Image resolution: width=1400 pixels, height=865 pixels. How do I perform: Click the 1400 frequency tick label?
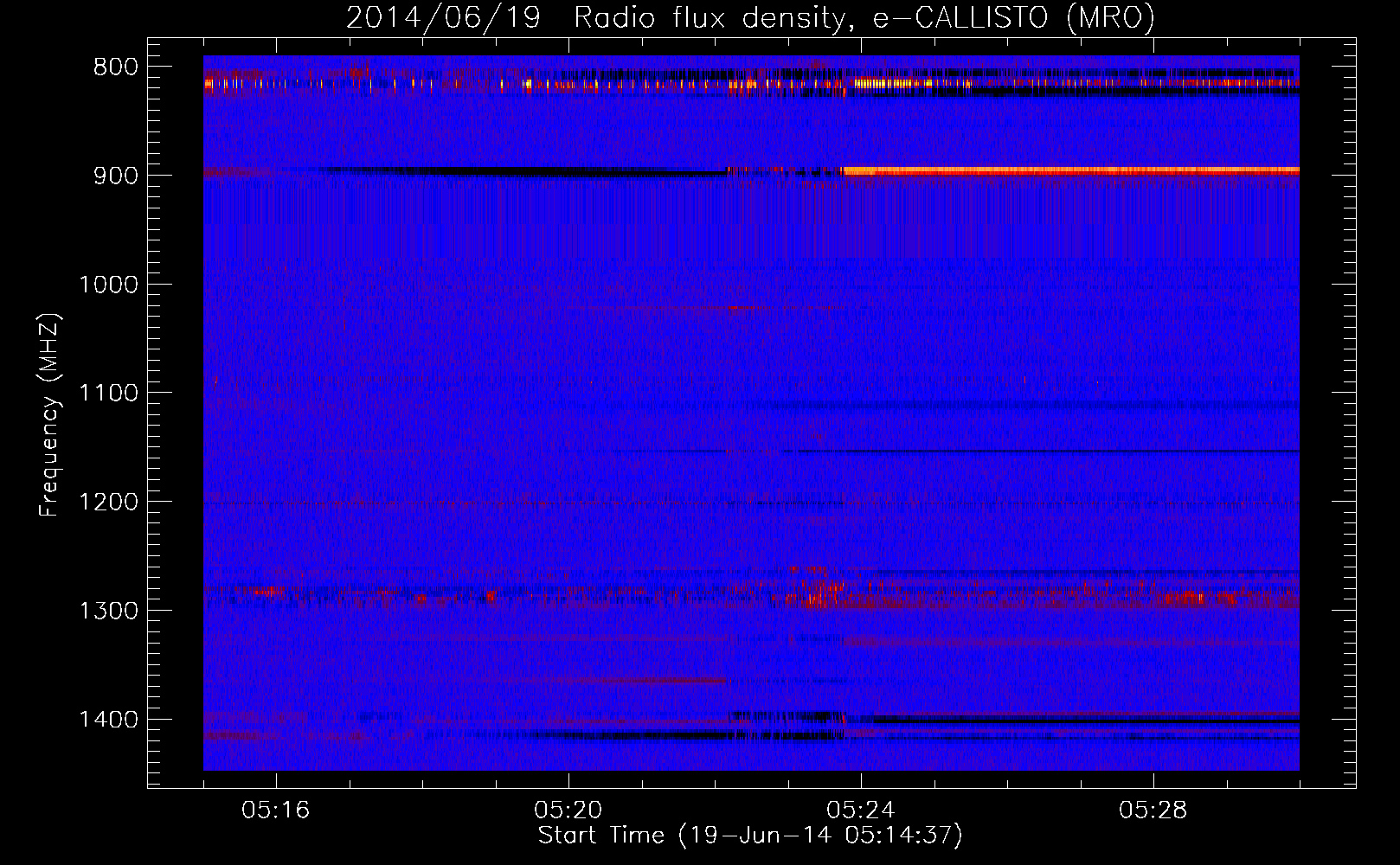tap(108, 720)
